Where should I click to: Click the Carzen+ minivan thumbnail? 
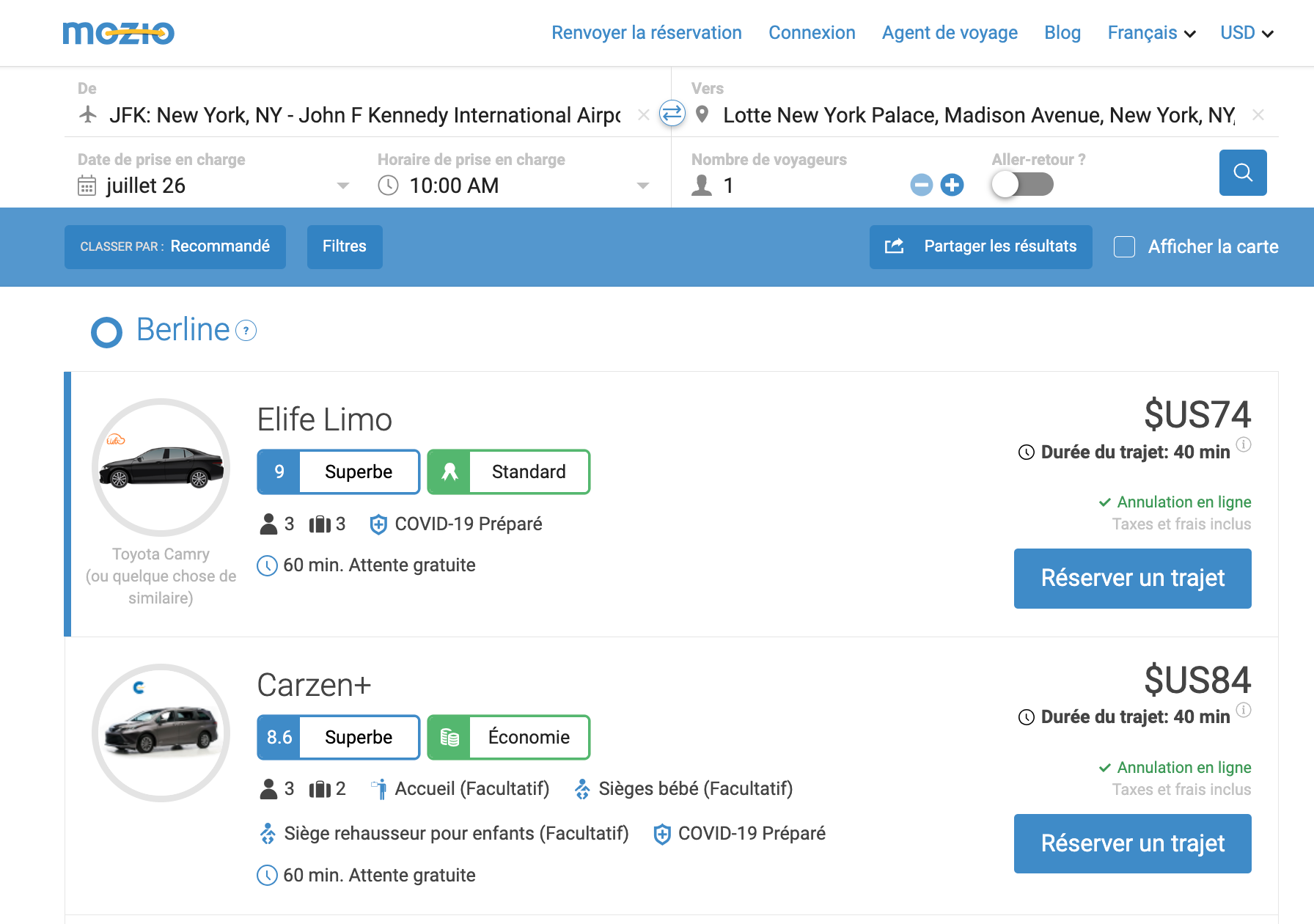click(161, 733)
